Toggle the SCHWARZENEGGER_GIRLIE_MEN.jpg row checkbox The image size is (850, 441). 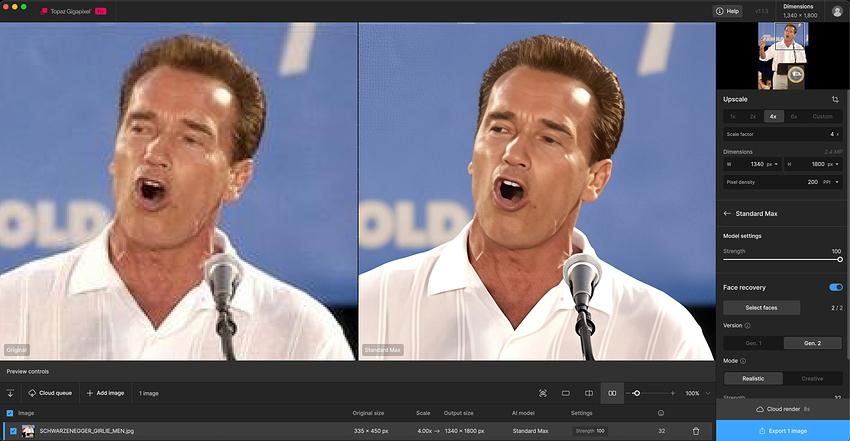coord(13,431)
